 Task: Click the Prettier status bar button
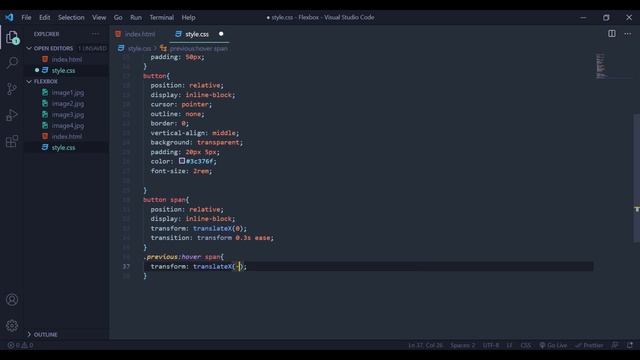589,345
